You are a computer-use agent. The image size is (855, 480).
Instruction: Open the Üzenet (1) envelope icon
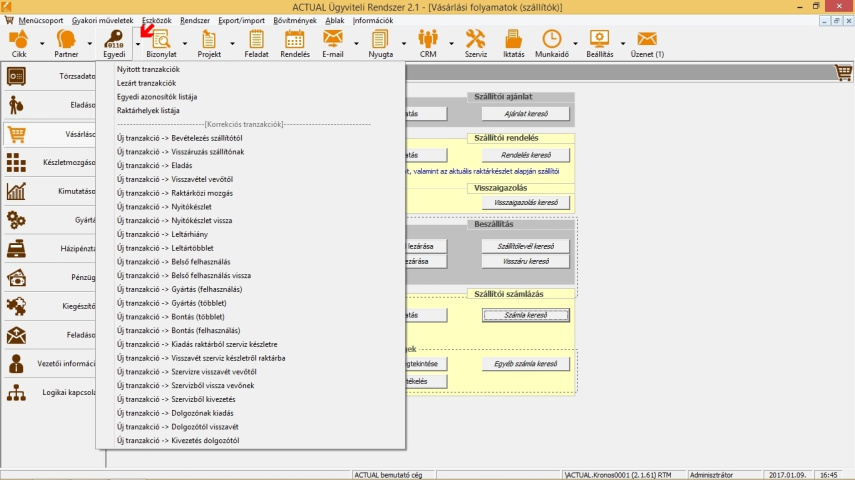click(647, 41)
